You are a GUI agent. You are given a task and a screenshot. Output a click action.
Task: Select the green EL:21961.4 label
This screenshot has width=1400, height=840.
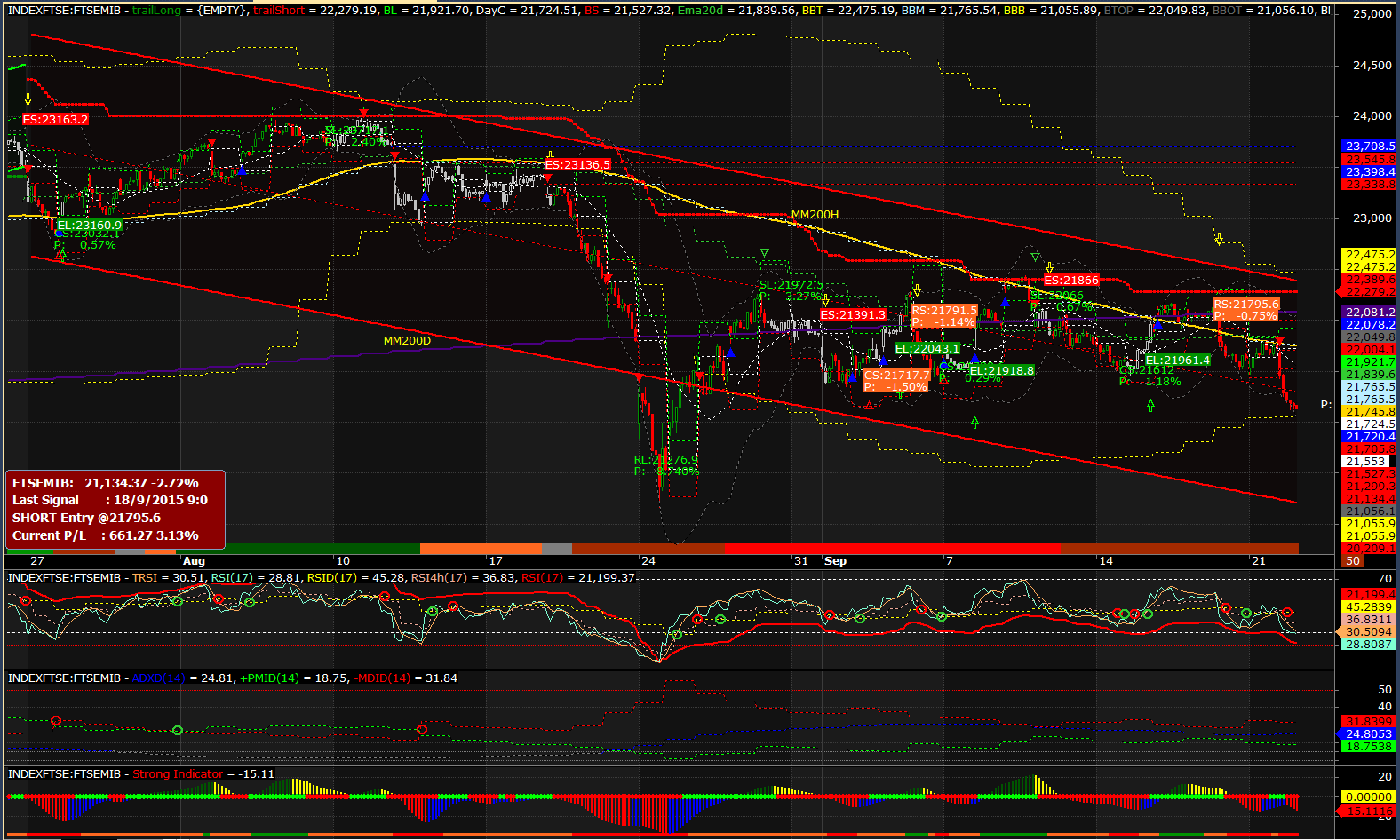1178,360
